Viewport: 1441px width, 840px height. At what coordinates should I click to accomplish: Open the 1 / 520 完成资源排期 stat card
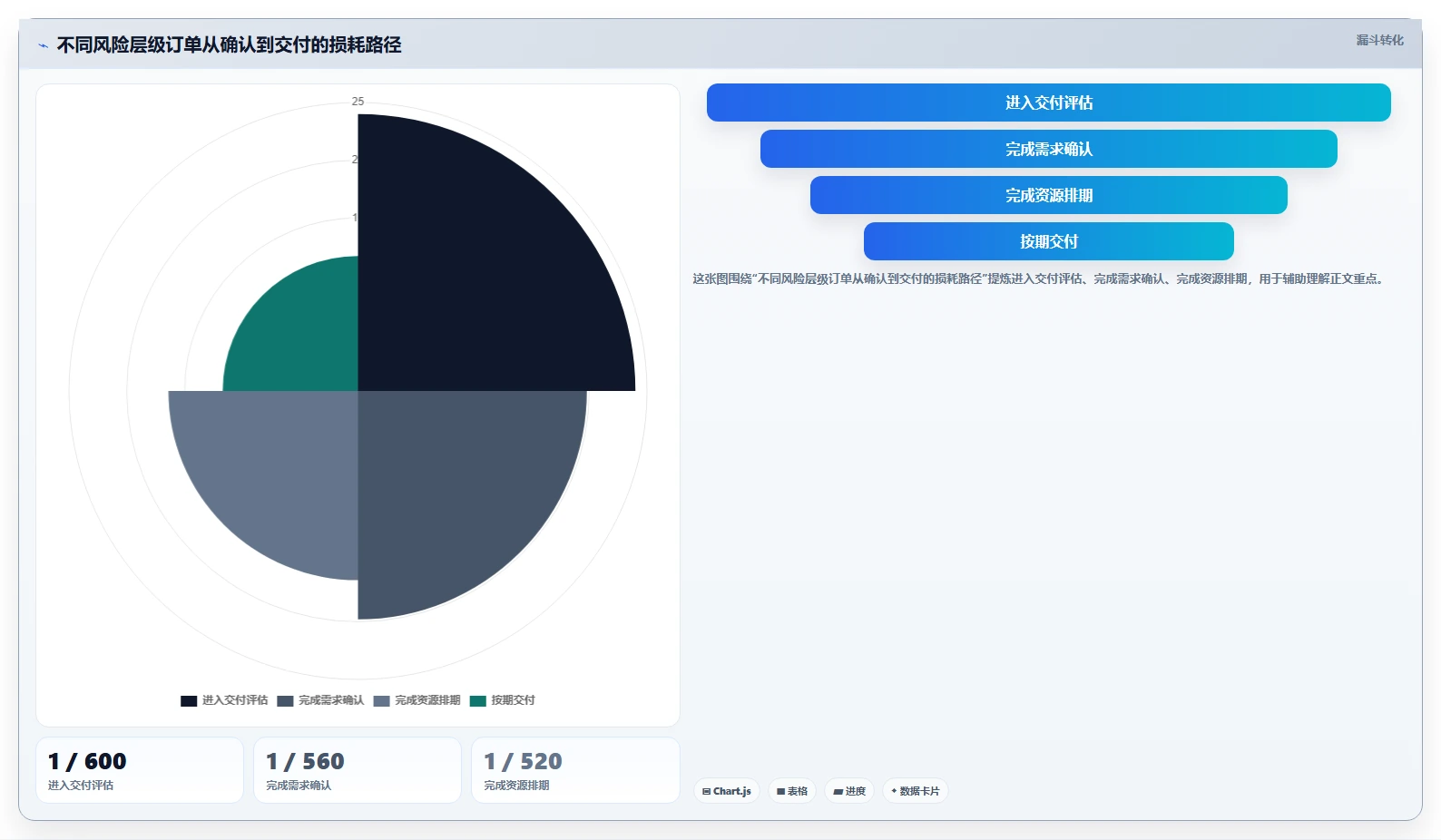pyautogui.click(x=575, y=770)
